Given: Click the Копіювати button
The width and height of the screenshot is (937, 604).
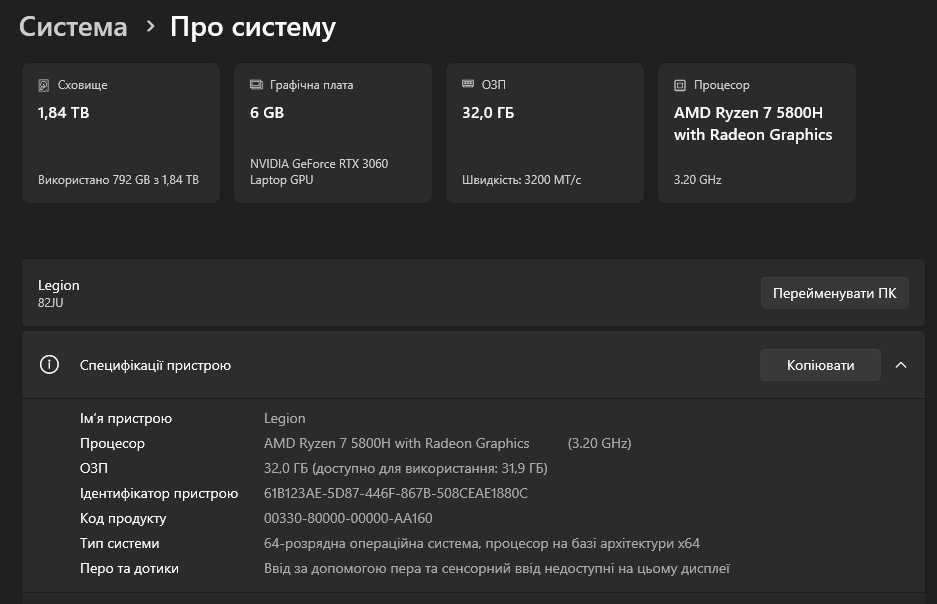Looking at the screenshot, I should click(x=820, y=365).
